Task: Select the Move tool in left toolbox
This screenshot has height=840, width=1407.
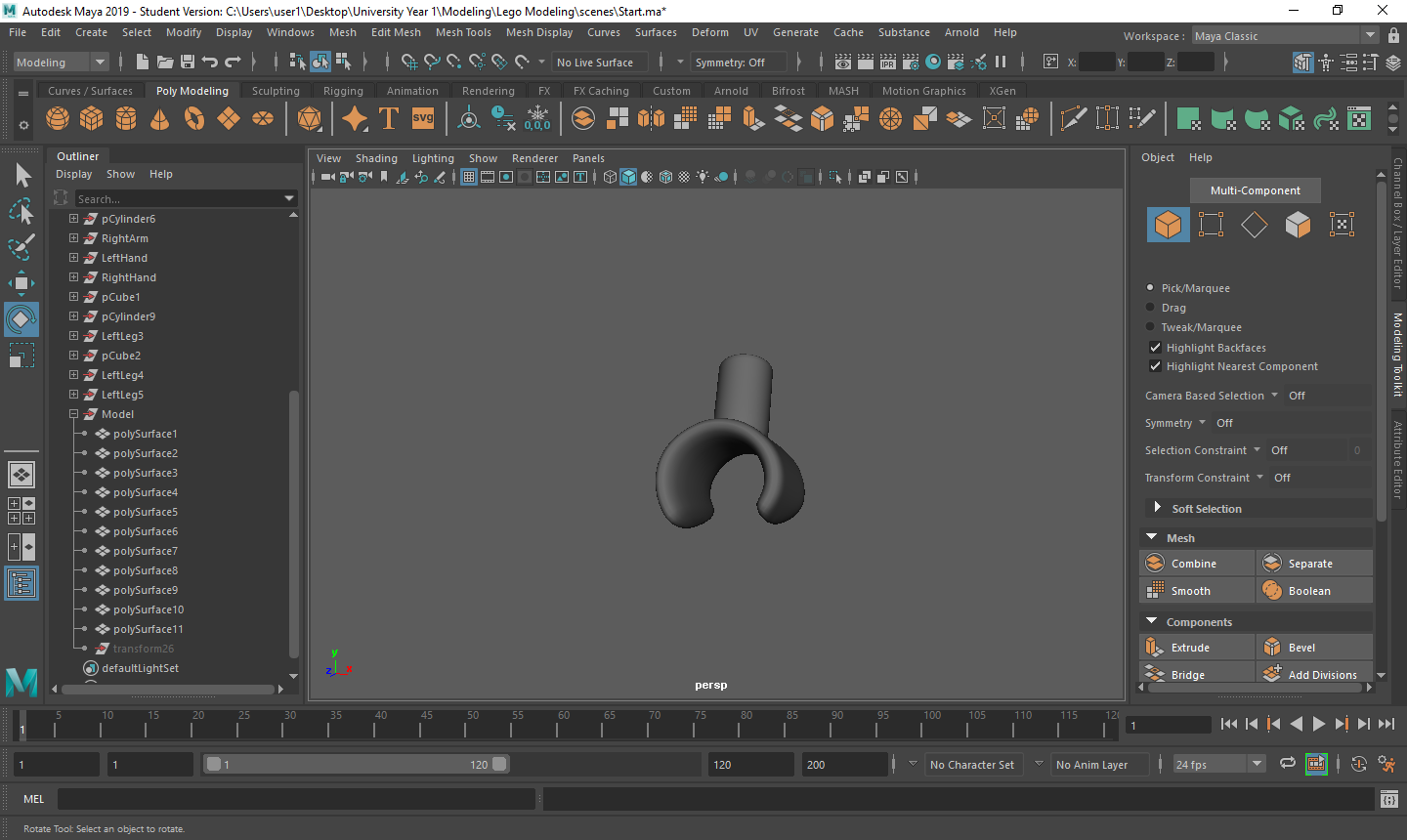Action: 21,283
